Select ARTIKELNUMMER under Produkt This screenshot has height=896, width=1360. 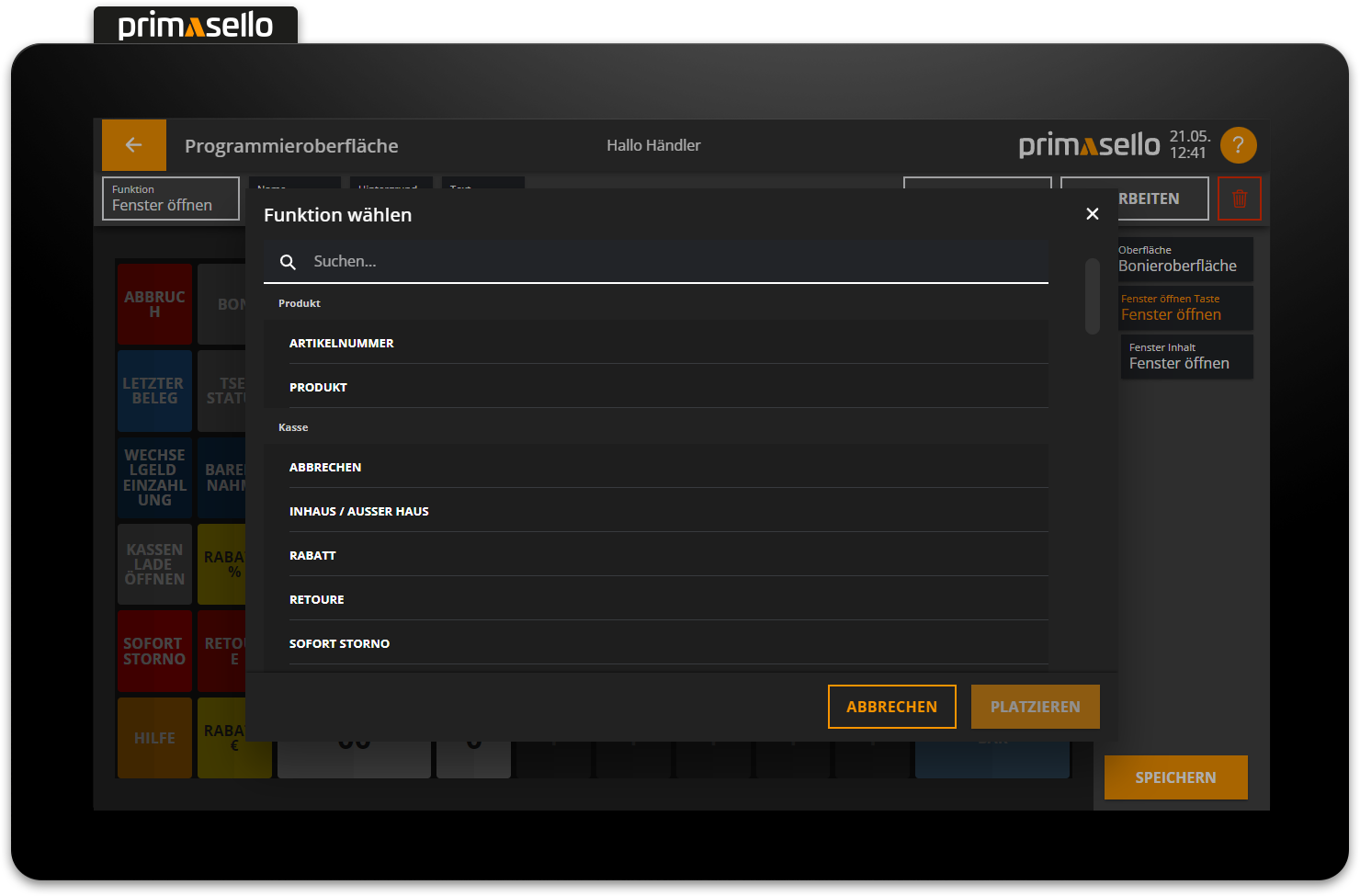click(342, 342)
